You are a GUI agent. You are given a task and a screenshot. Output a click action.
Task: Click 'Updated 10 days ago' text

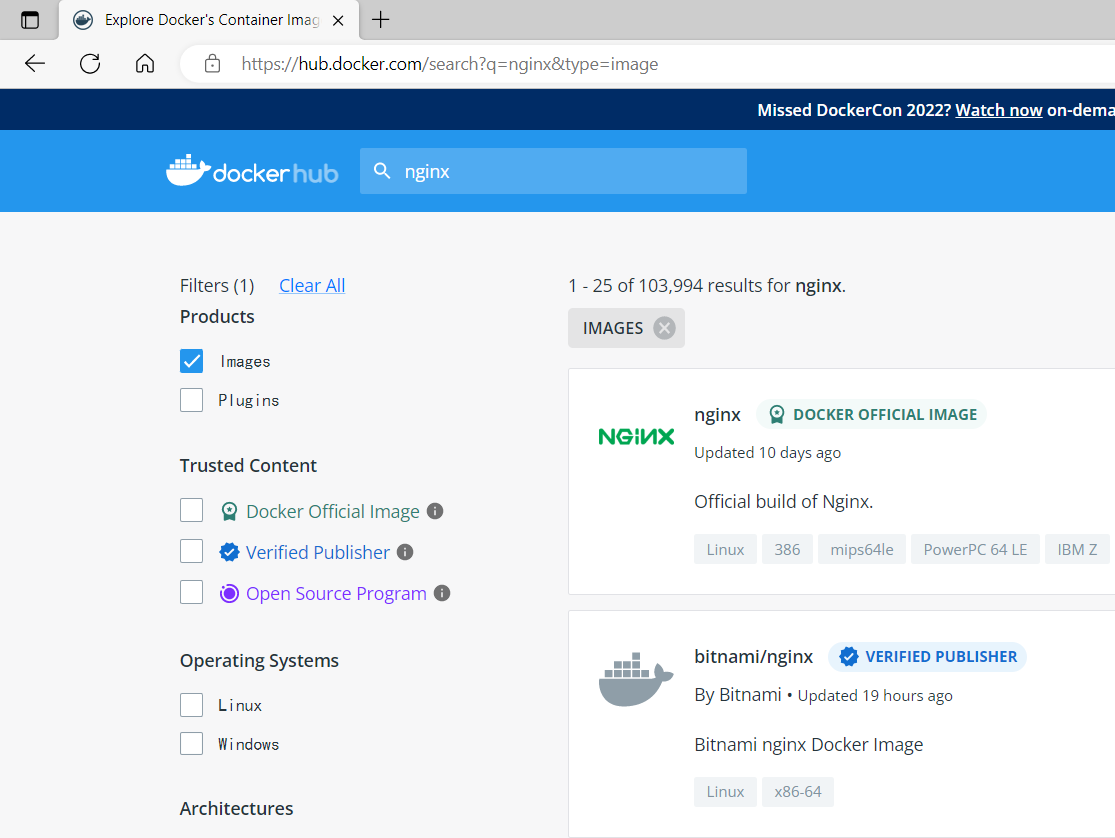pyautogui.click(x=767, y=453)
